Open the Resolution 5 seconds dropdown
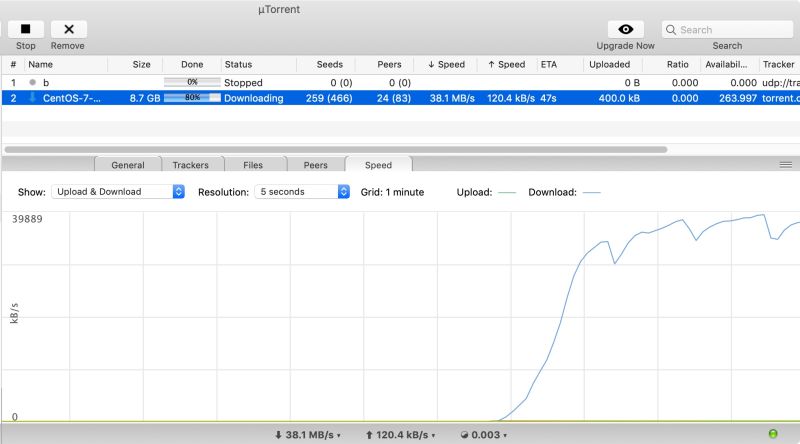Image resolution: width=800 pixels, height=444 pixels. click(302, 191)
